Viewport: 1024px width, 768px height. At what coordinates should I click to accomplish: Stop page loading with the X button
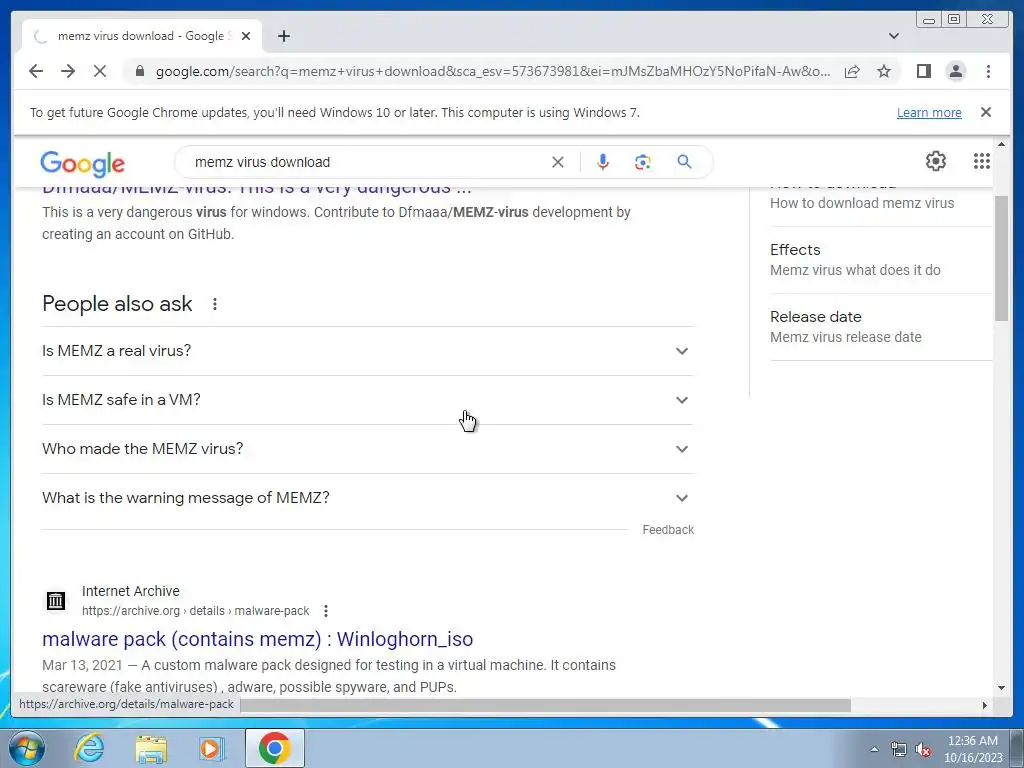pyautogui.click(x=100, y=71)
